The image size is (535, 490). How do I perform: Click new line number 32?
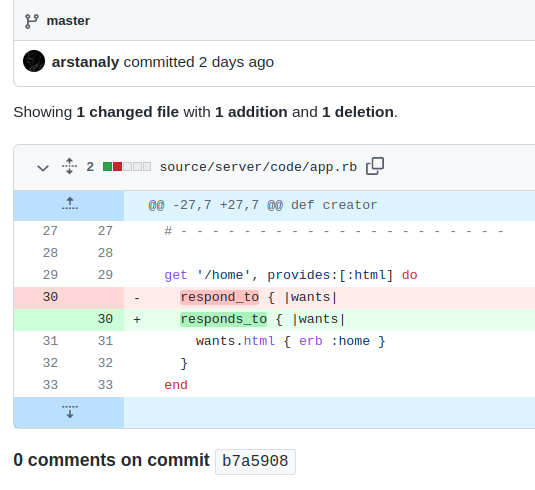pos(105,363)
